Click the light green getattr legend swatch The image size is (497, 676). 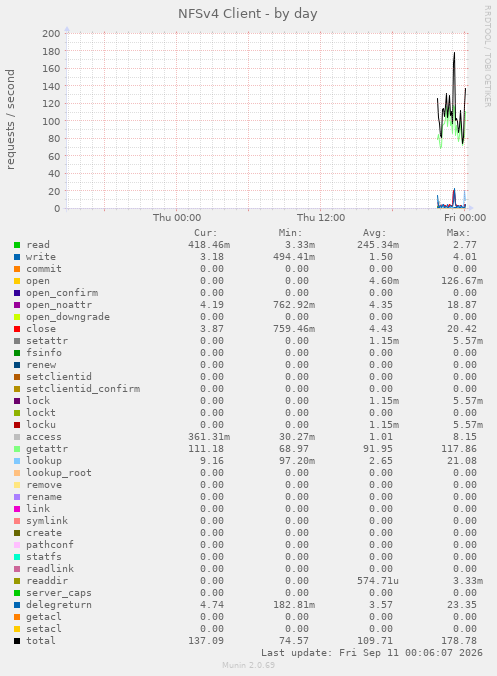pos(17,449)
